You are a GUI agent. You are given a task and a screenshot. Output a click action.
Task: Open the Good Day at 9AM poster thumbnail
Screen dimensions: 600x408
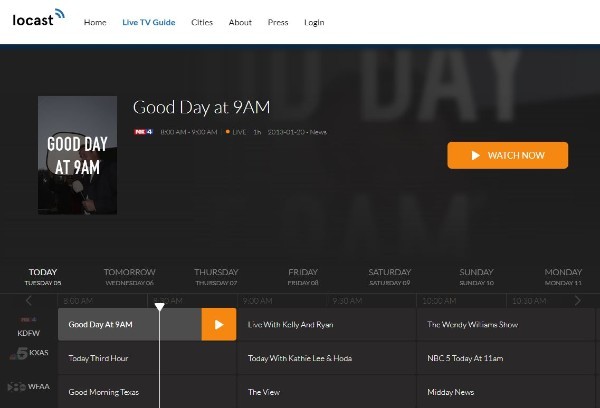[77, 155]
